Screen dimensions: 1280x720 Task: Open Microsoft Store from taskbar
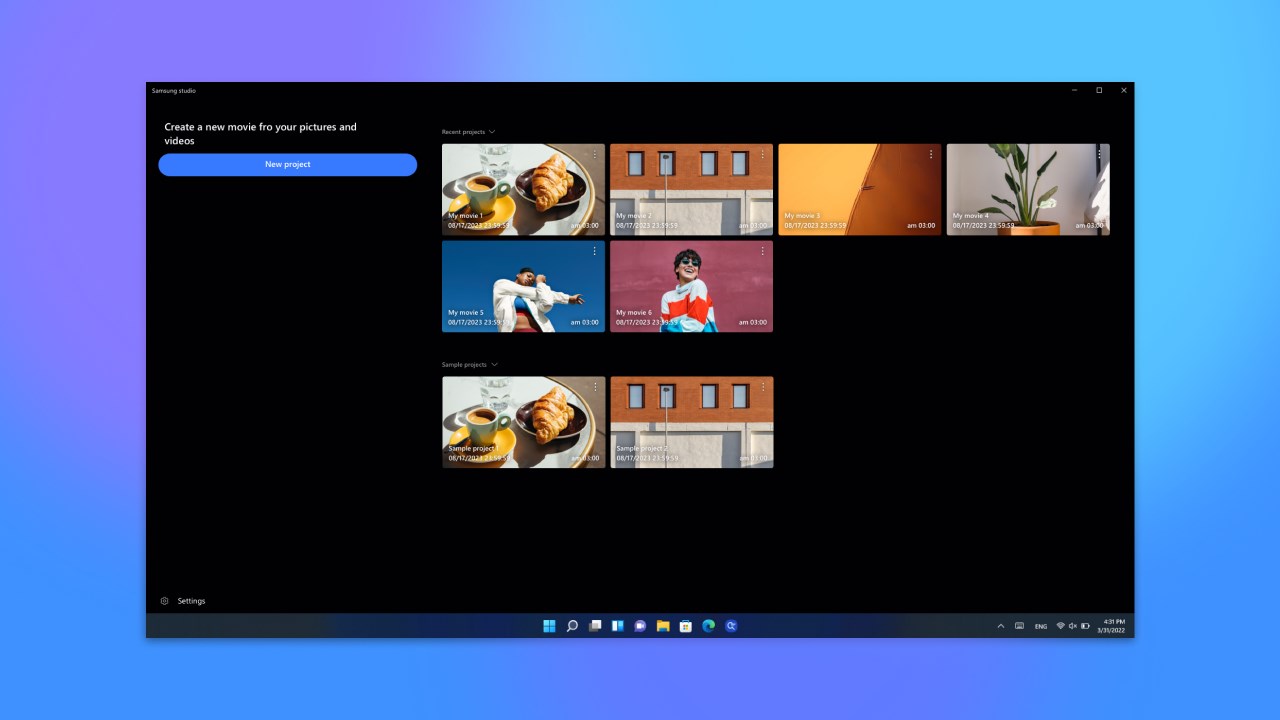point(686,626)
